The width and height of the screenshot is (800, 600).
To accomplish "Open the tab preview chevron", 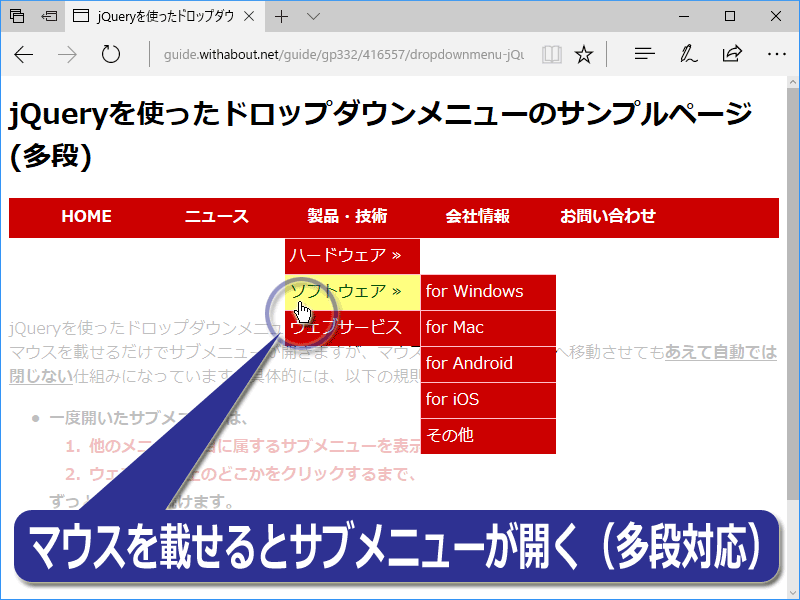I will pyautogui.click(x=313, y=16).
